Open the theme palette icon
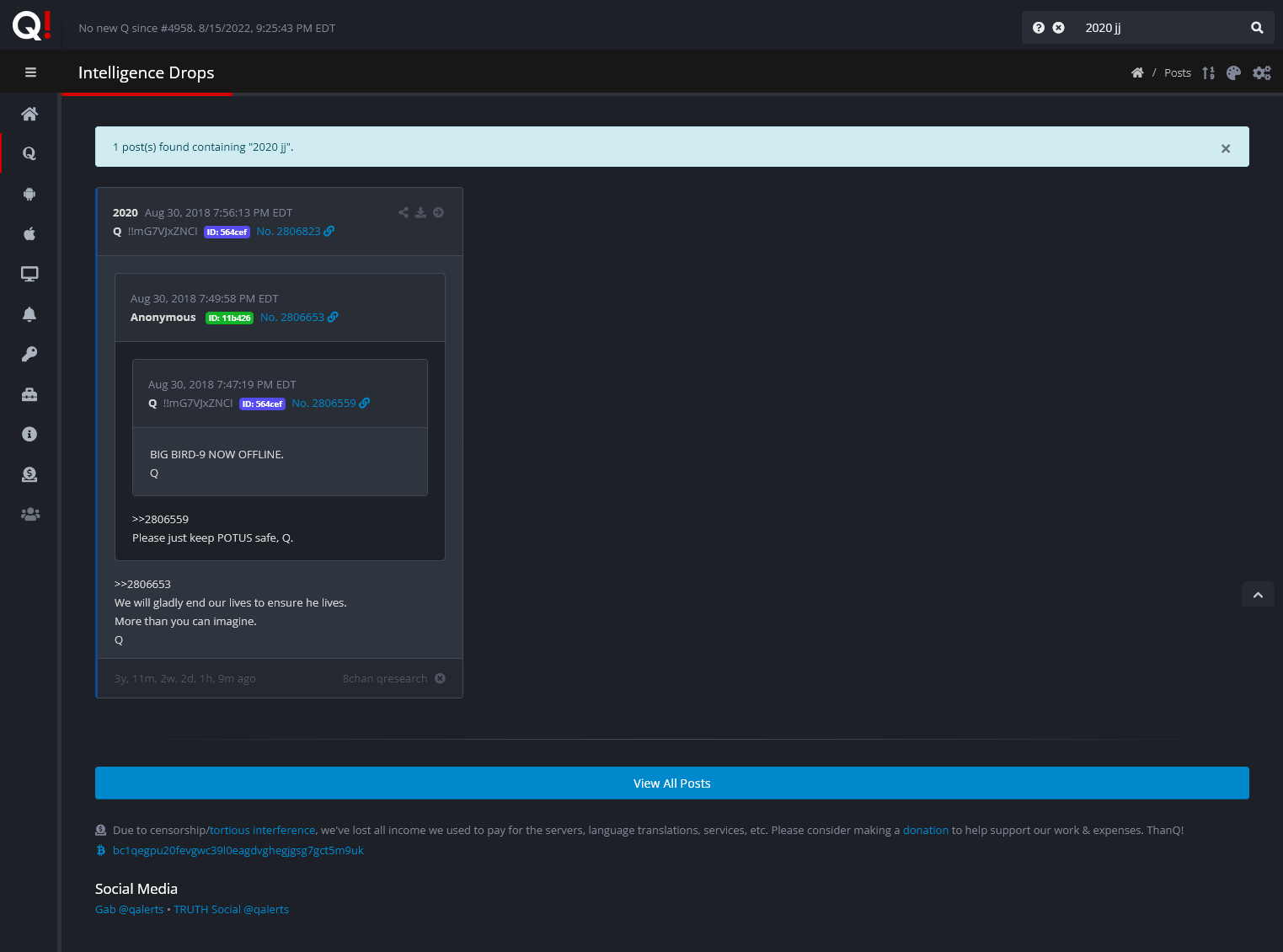Image resolution: width=1283 pixels, height=952 pixels. (x=1234, y=72)
